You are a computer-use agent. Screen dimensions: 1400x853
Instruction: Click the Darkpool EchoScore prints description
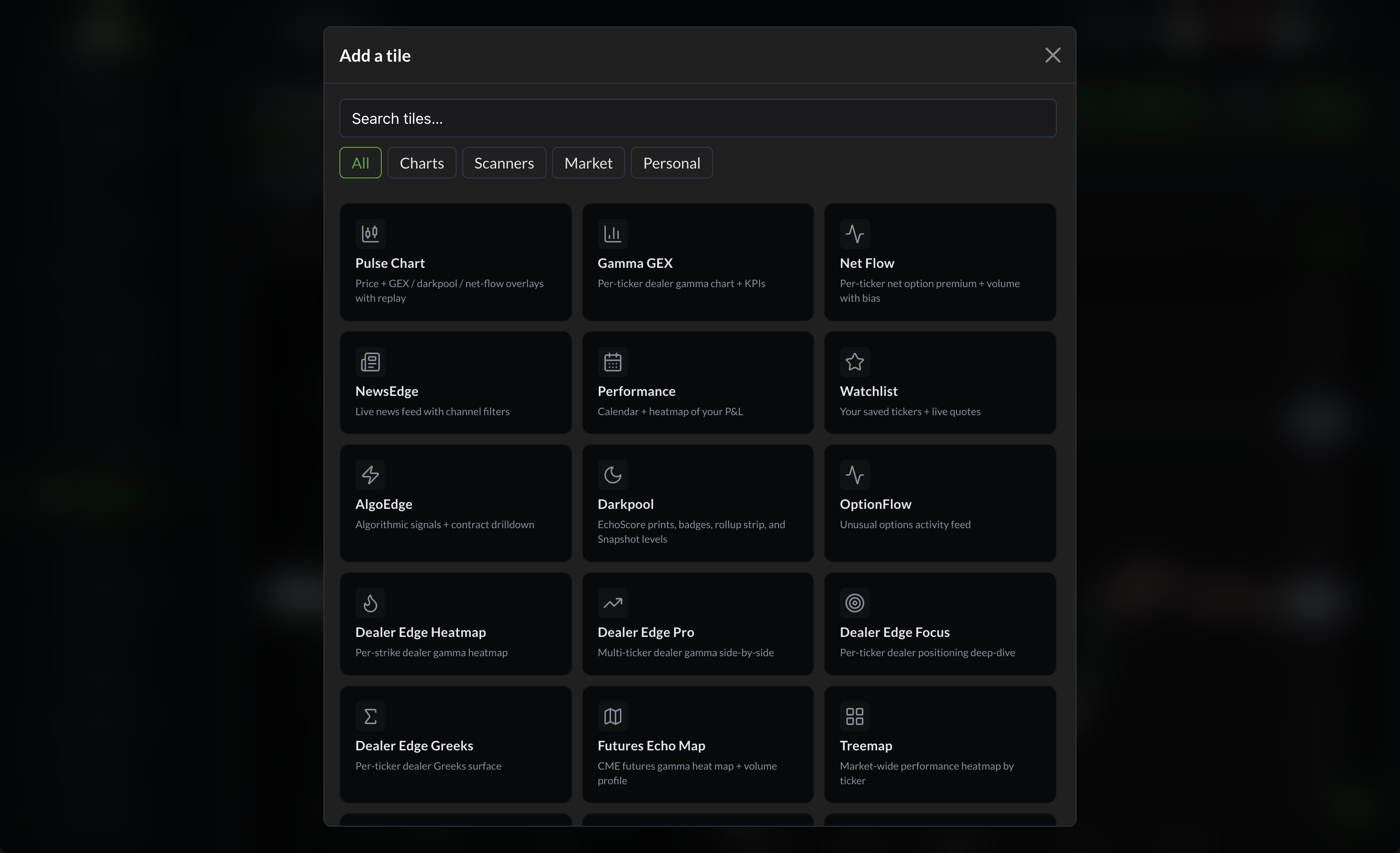click(x=691, y=531)
